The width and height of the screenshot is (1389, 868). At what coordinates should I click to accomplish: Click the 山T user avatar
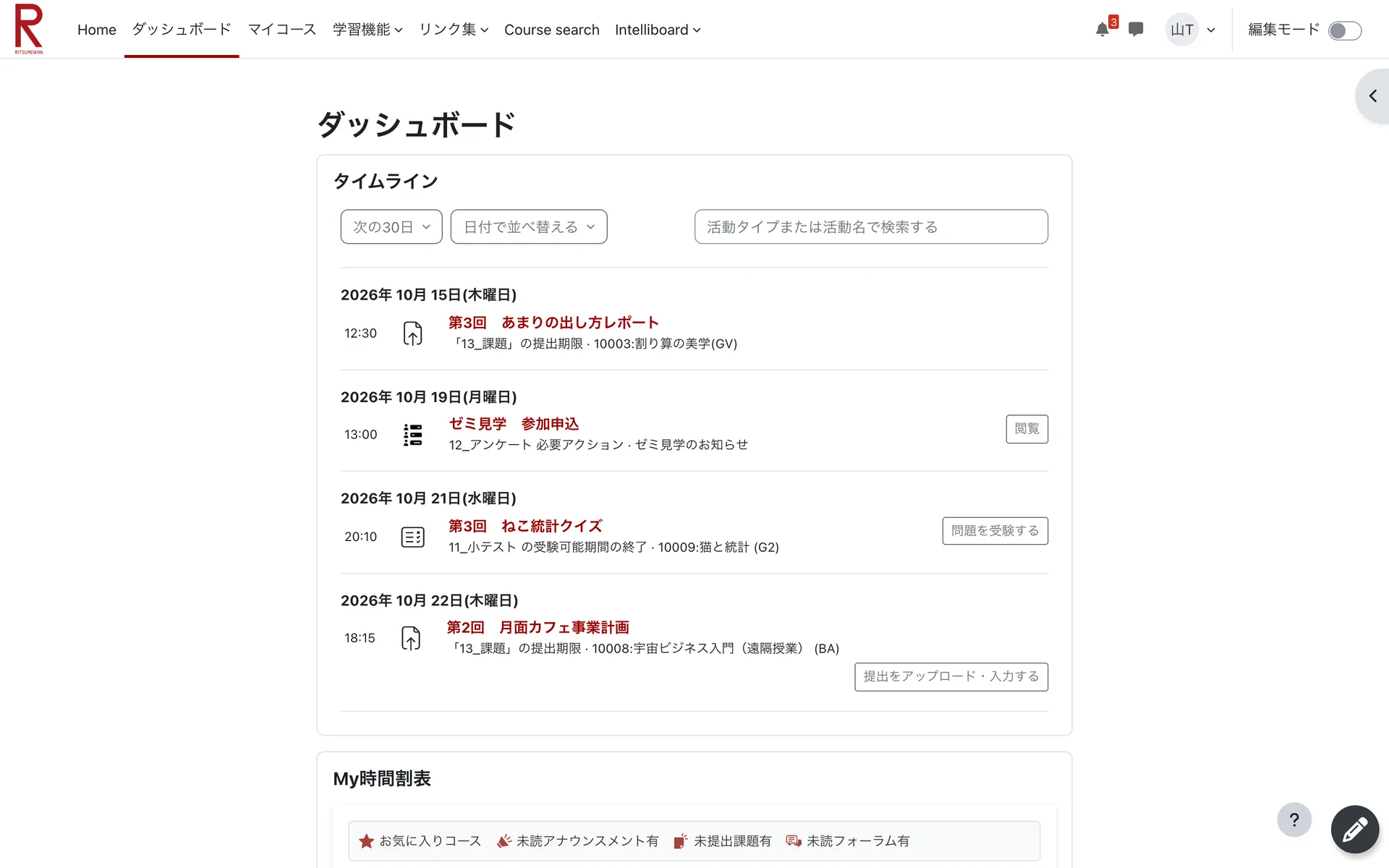tap(1182, 30)
